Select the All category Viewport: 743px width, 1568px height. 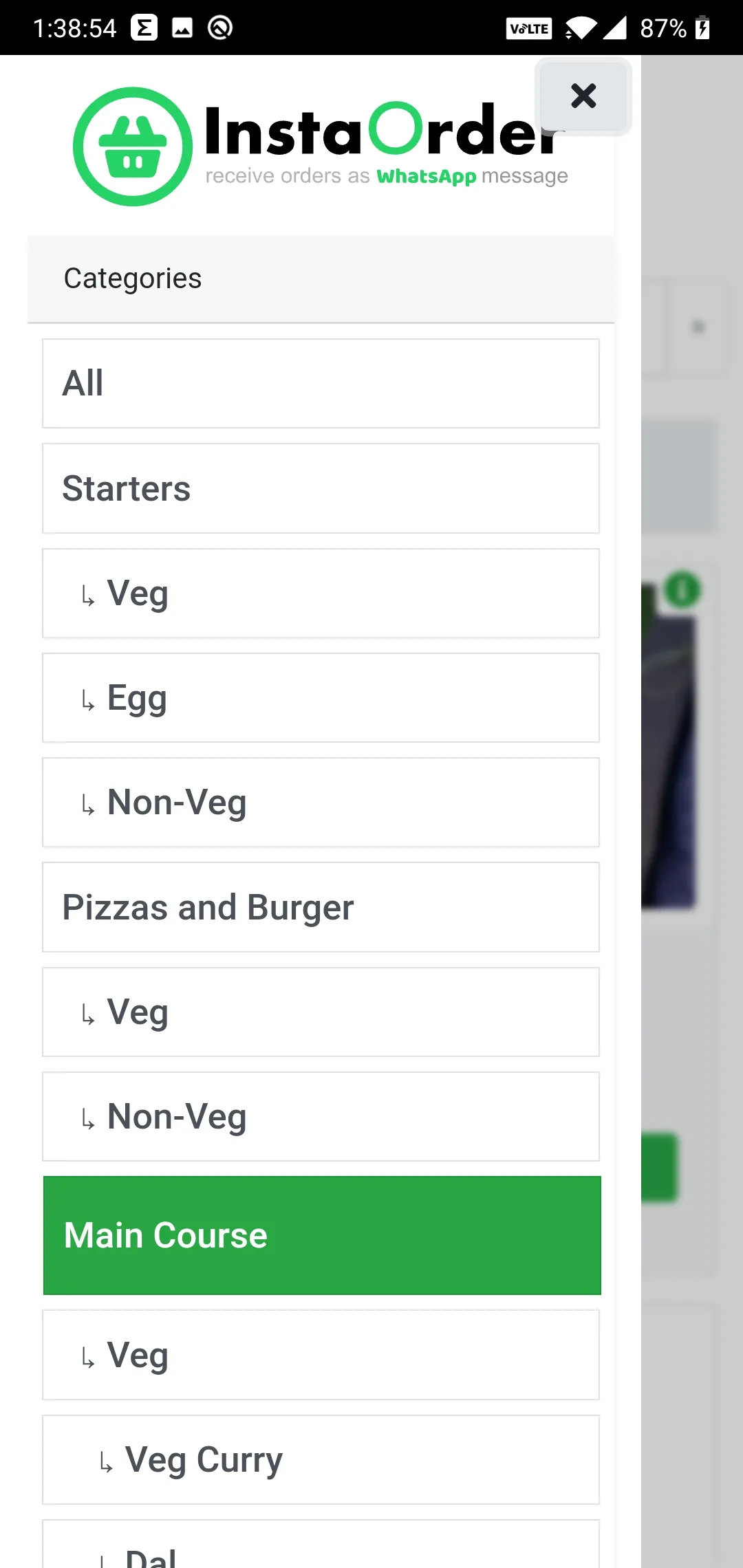coord(321,383)
